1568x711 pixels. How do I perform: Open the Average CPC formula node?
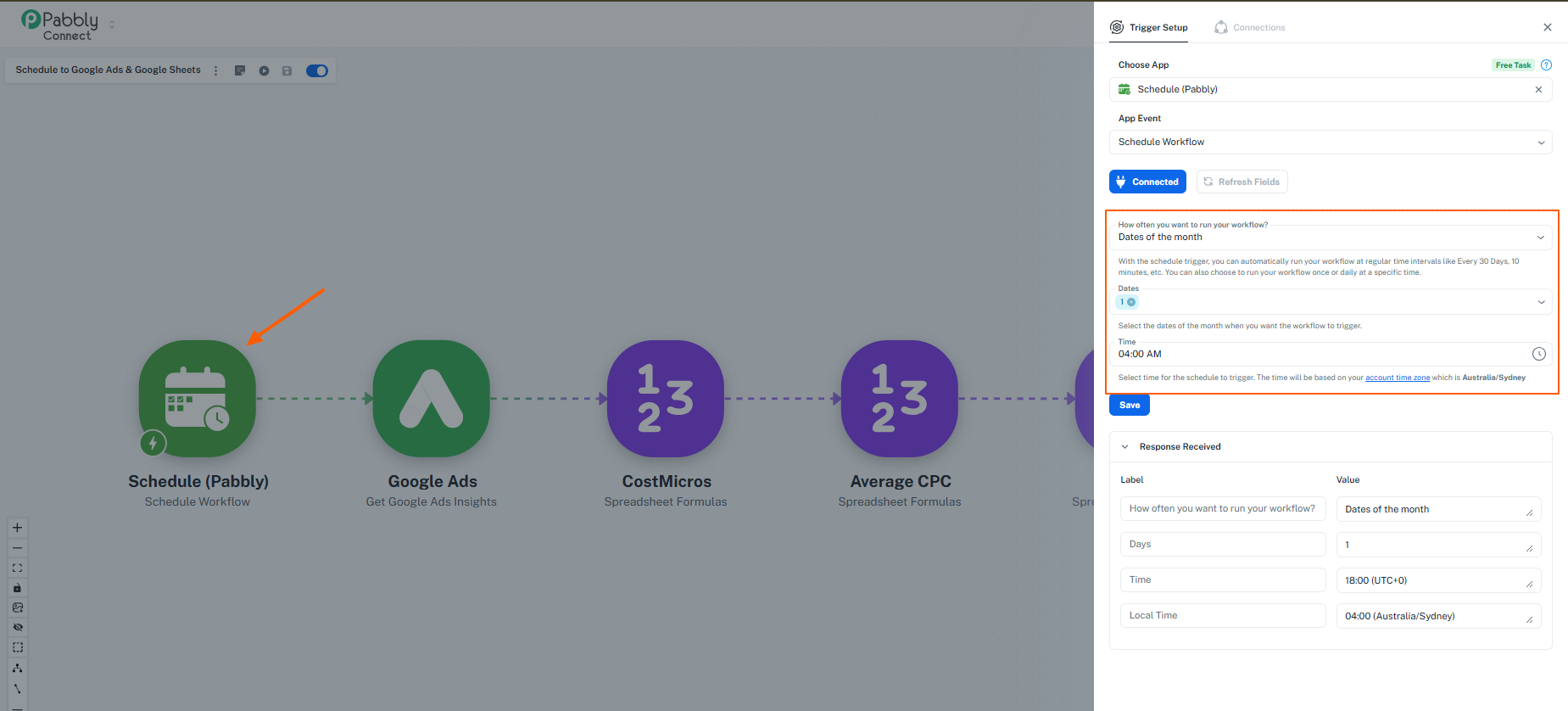pos(900,399)
